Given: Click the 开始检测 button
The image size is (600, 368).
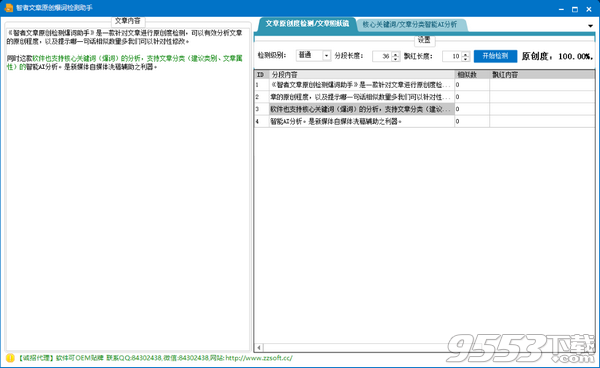Looking at the screenshot, I should 495,56.
